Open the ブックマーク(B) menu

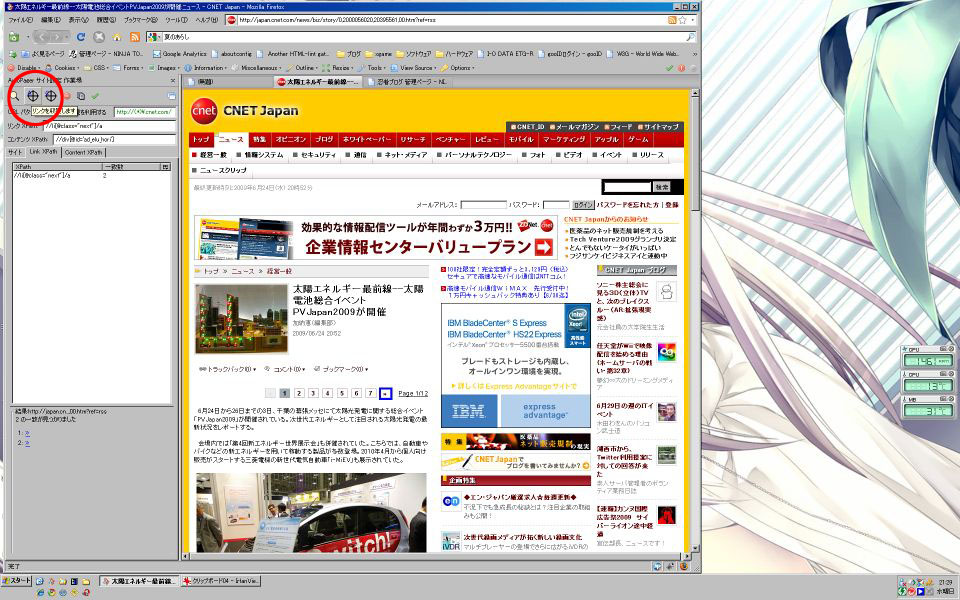tap(141, 20)
